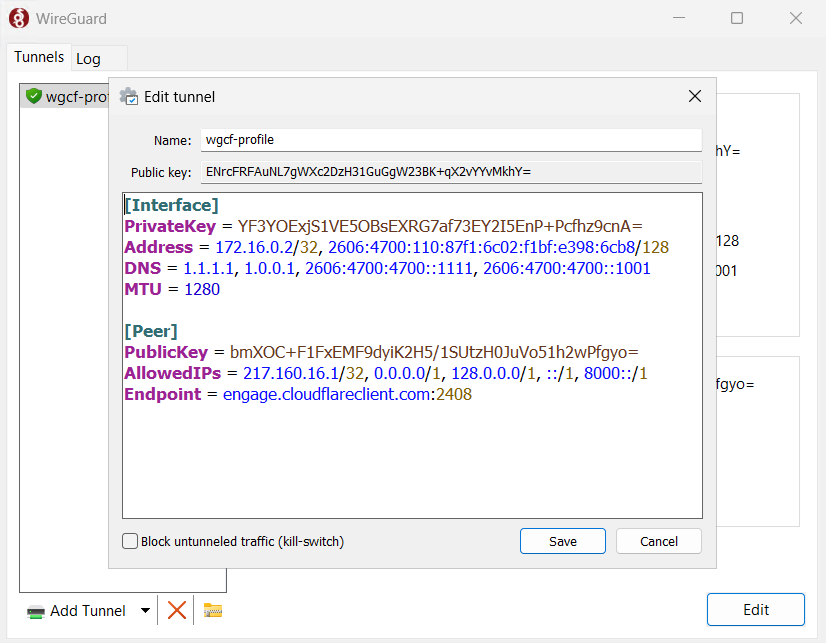Expand the Add Tunnel dropdown arrow
Image resolution: width=826 pixels, height=643 pixels.
145,610
